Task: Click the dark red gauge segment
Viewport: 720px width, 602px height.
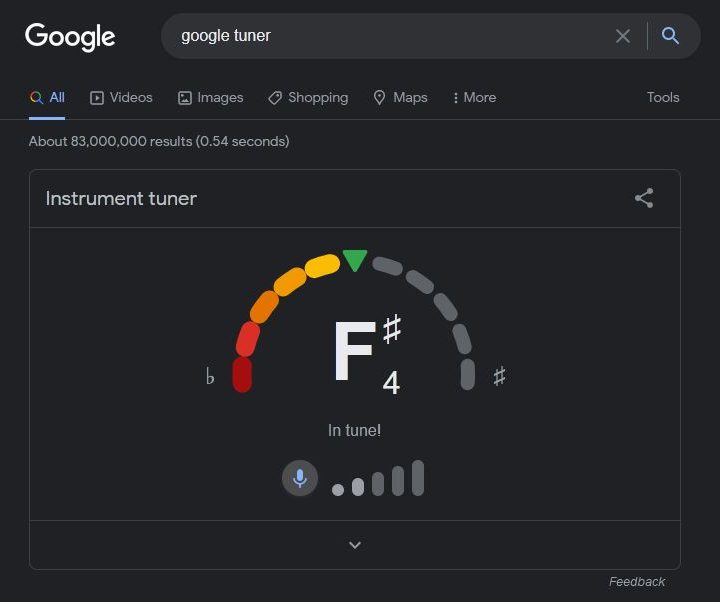Action: pos(242,375)
